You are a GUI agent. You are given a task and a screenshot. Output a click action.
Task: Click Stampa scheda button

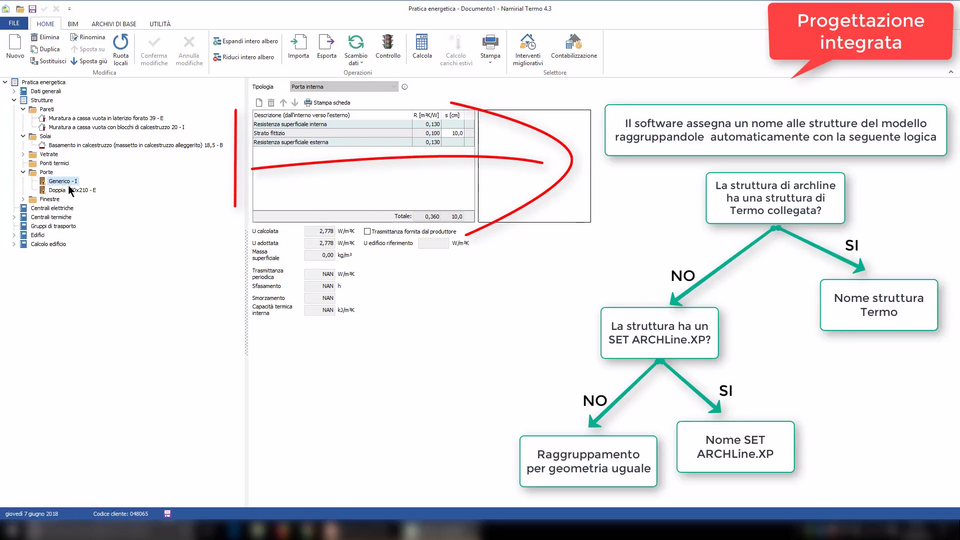pos(327,103)
